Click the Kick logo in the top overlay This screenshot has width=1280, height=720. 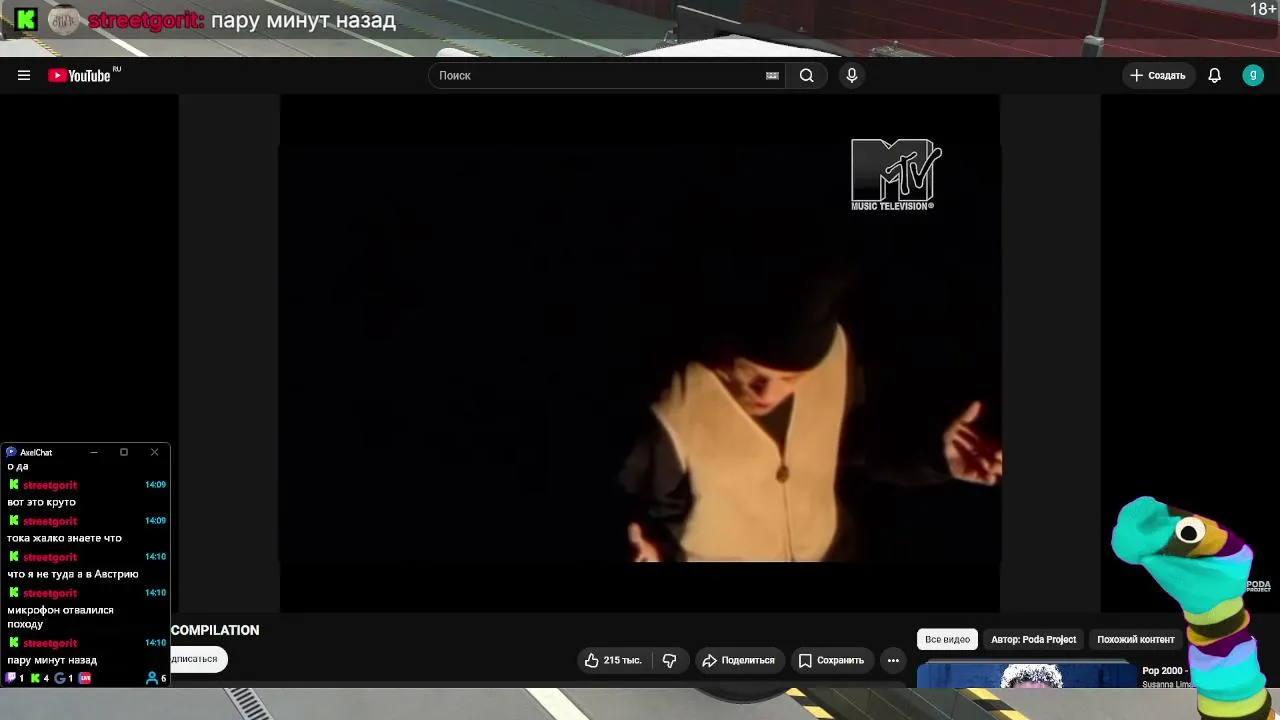pyautogui.click(x=26, y=19)
